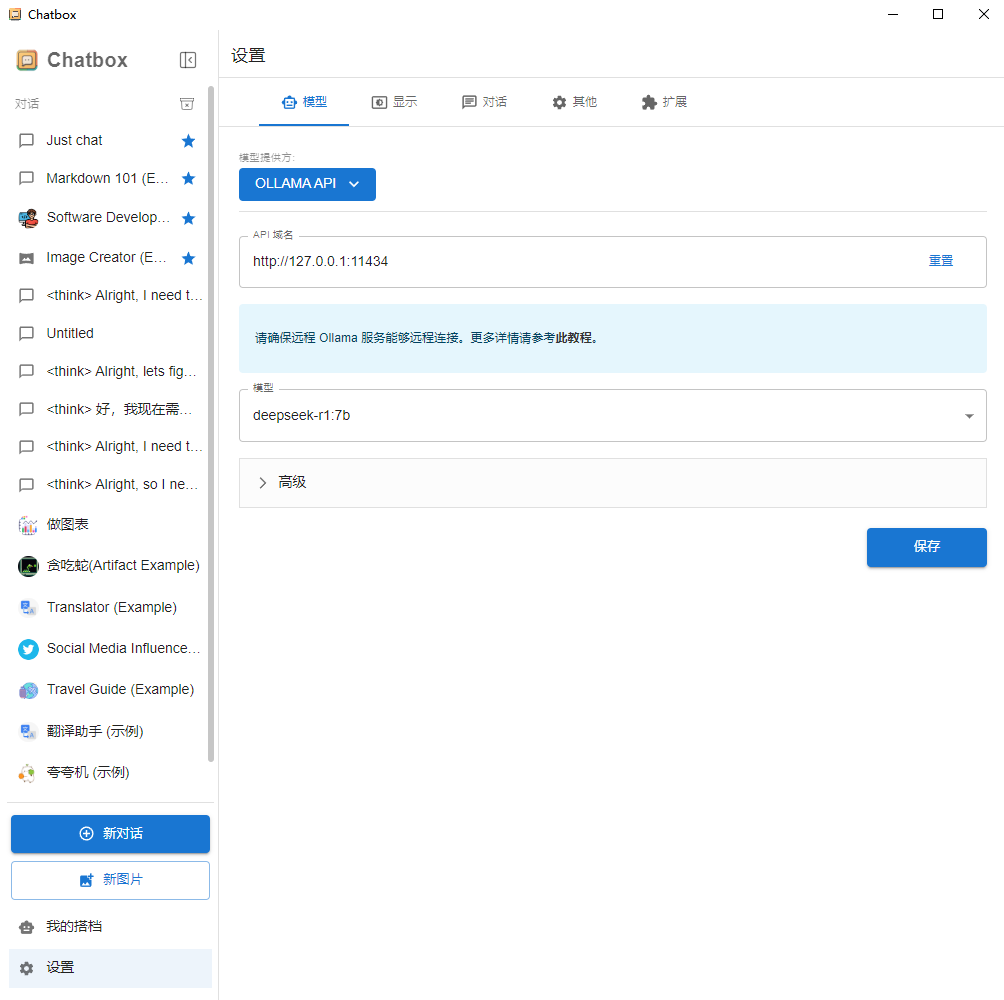Open 我的搭档 my copilots
This screenshot has width=1004, height=1000.
110,927
